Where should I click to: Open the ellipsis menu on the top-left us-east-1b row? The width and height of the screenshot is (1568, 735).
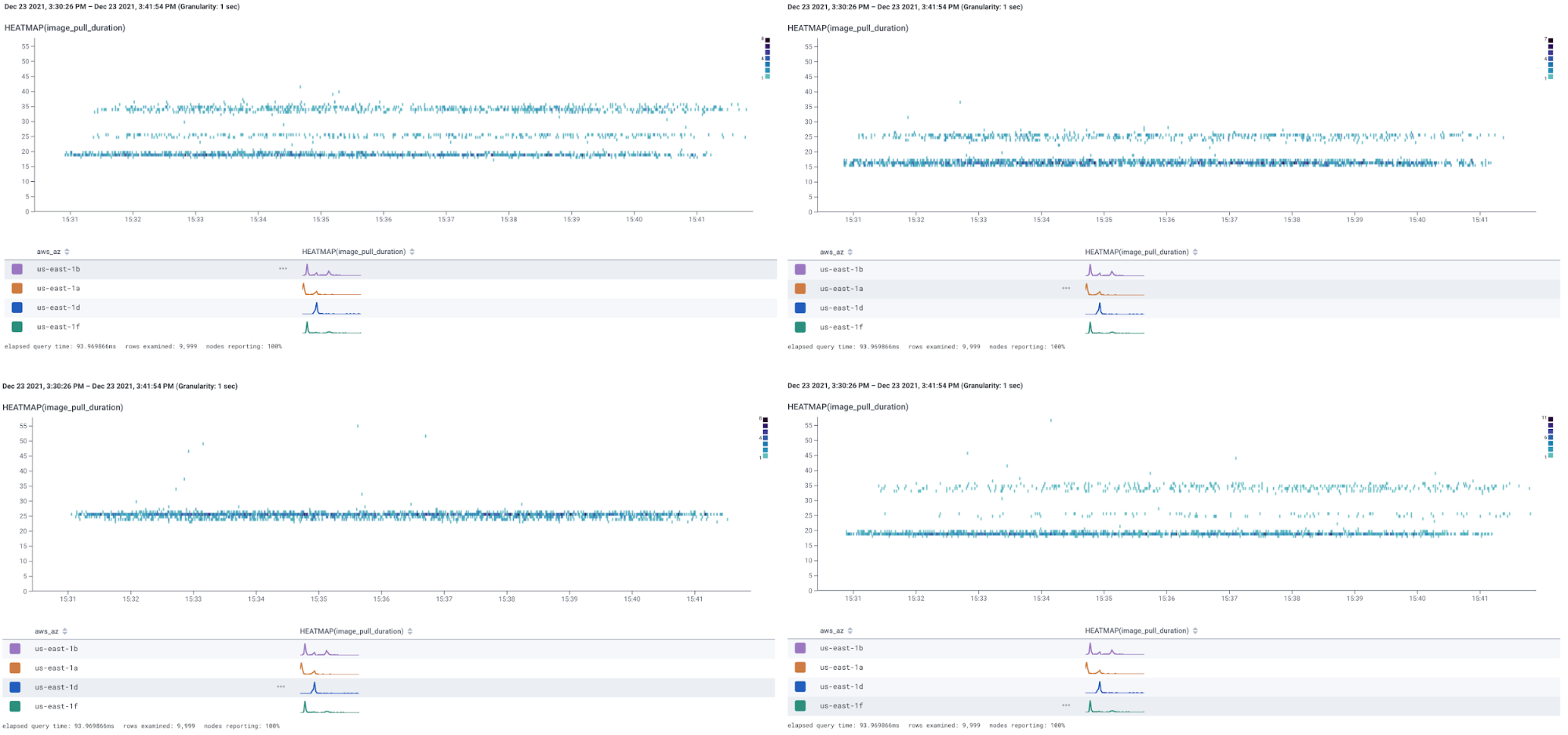(x=283, y=269)
